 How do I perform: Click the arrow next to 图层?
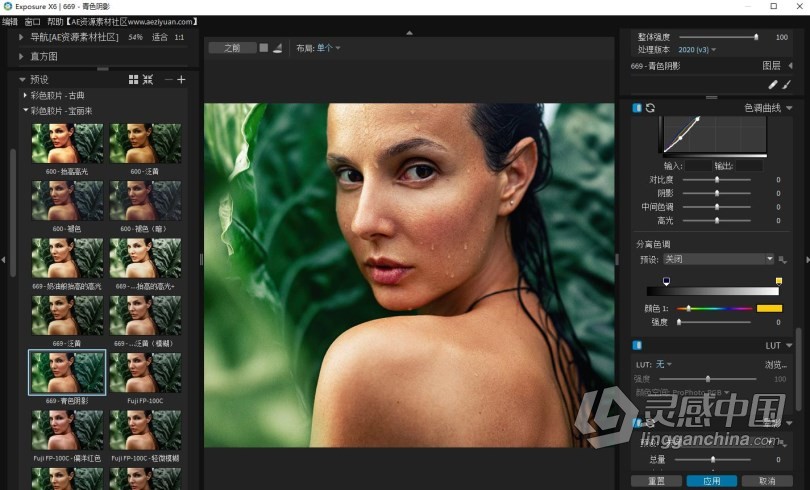pos(790,66)
